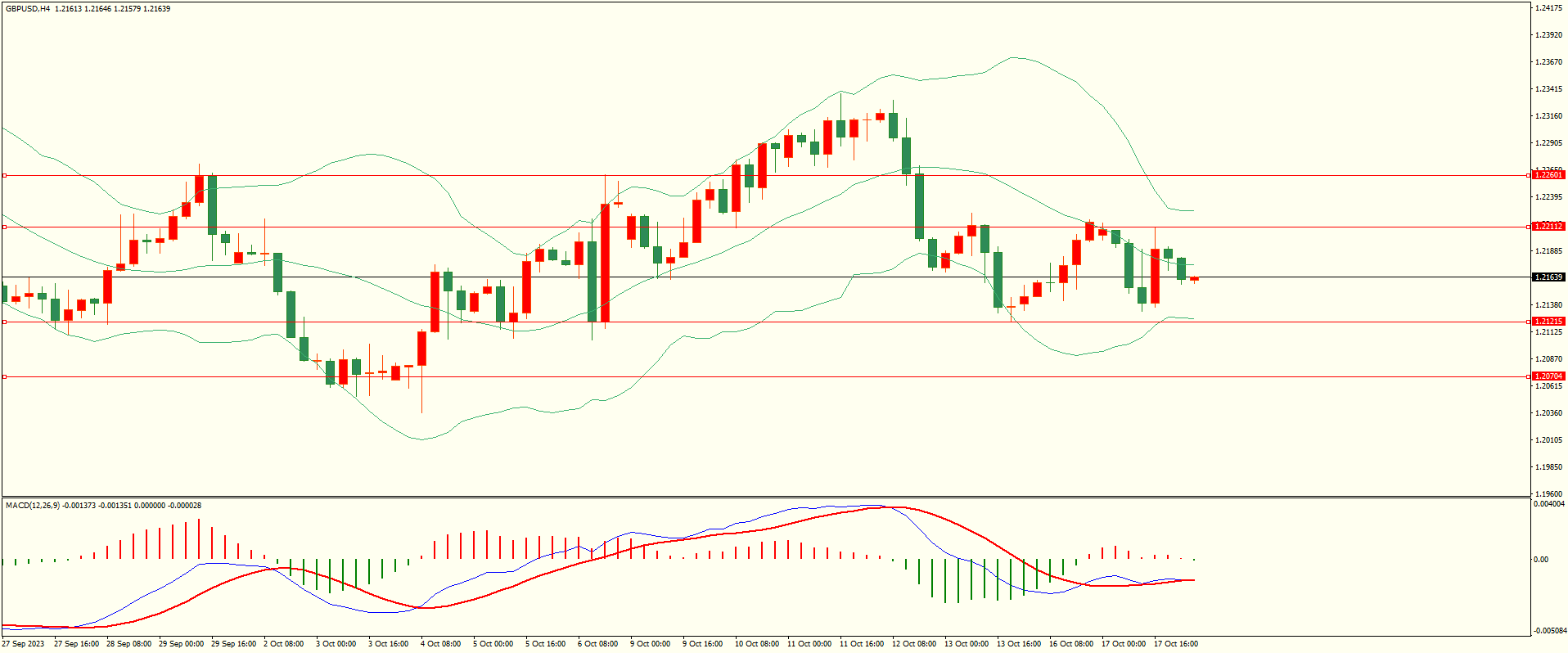
Task: Click left anchor handle of 1.21215 line
Action: [4, 322]
